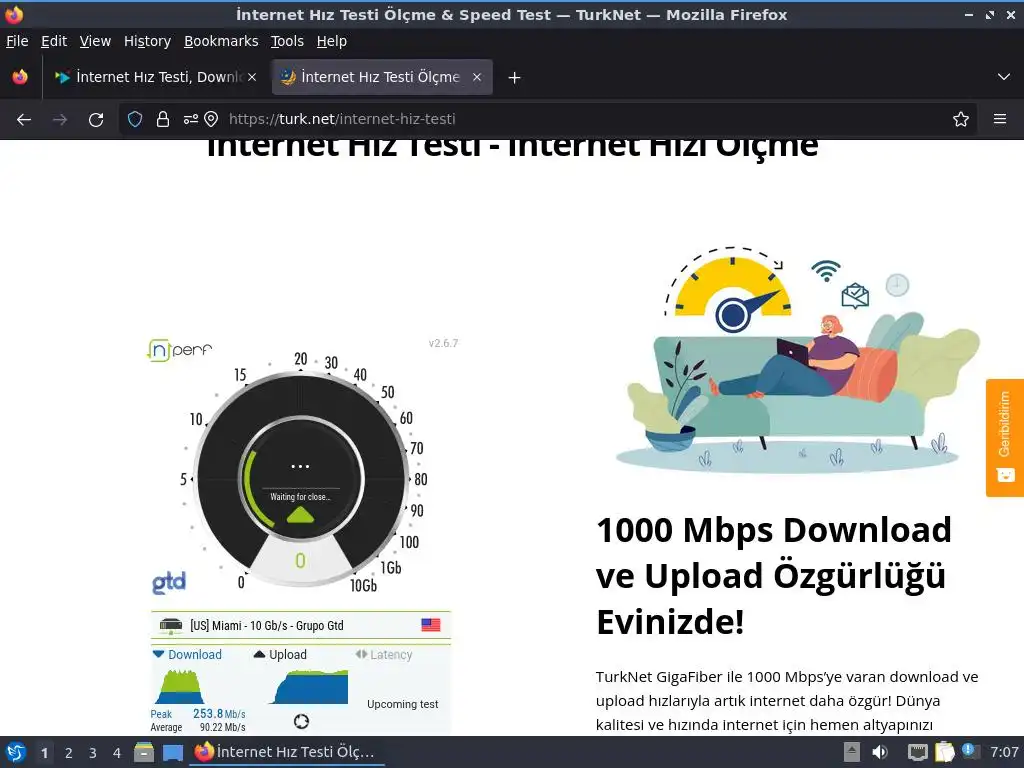This screenshot has height=768, width=1024.
Task: Open the system application menu in taskbar
Action: coord(16,752)
